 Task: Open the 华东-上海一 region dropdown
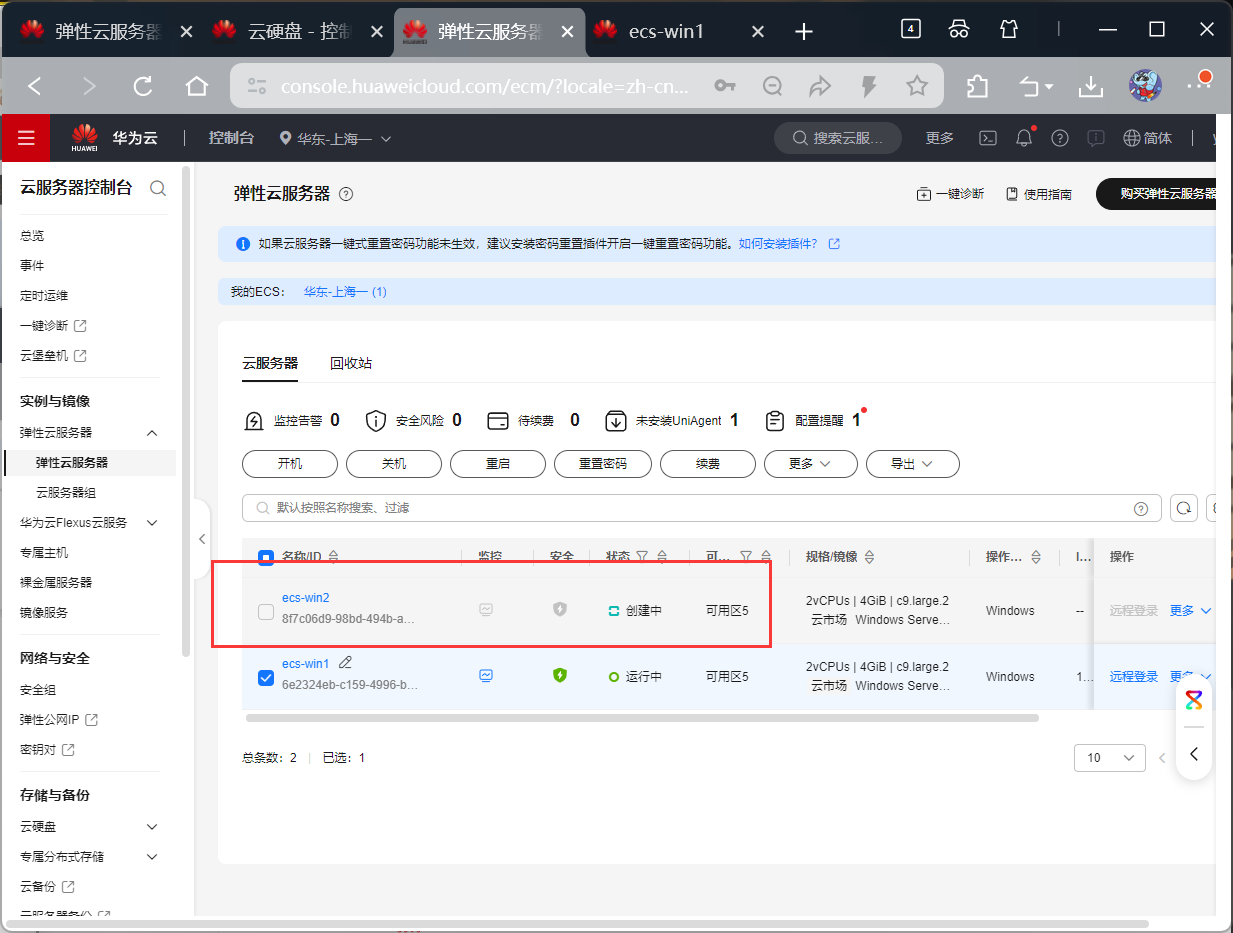pyautogui.click(x=335, y=138)
